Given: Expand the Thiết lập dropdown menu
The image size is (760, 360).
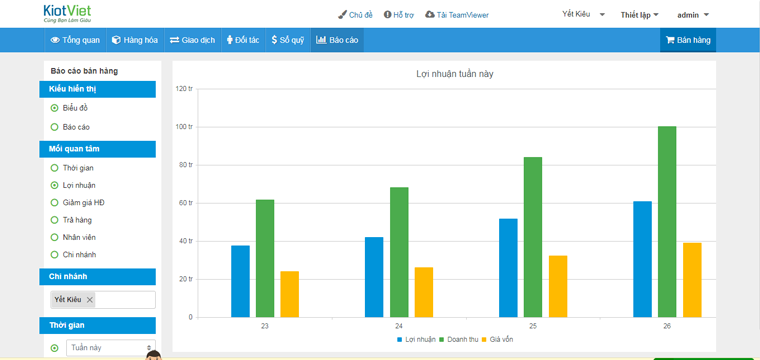Looking at the screenshot, I should click(x=639, y=15).
